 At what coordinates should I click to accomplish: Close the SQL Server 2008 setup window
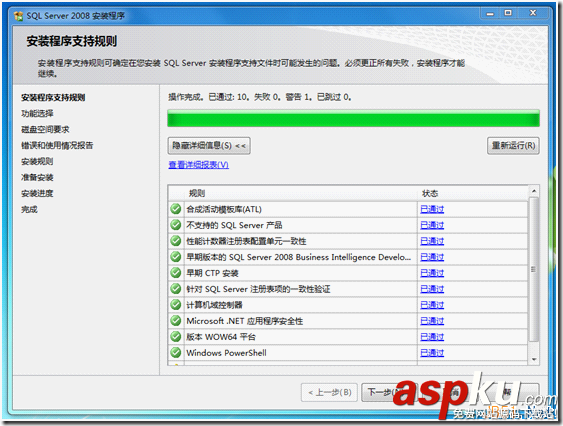(533, 13)
